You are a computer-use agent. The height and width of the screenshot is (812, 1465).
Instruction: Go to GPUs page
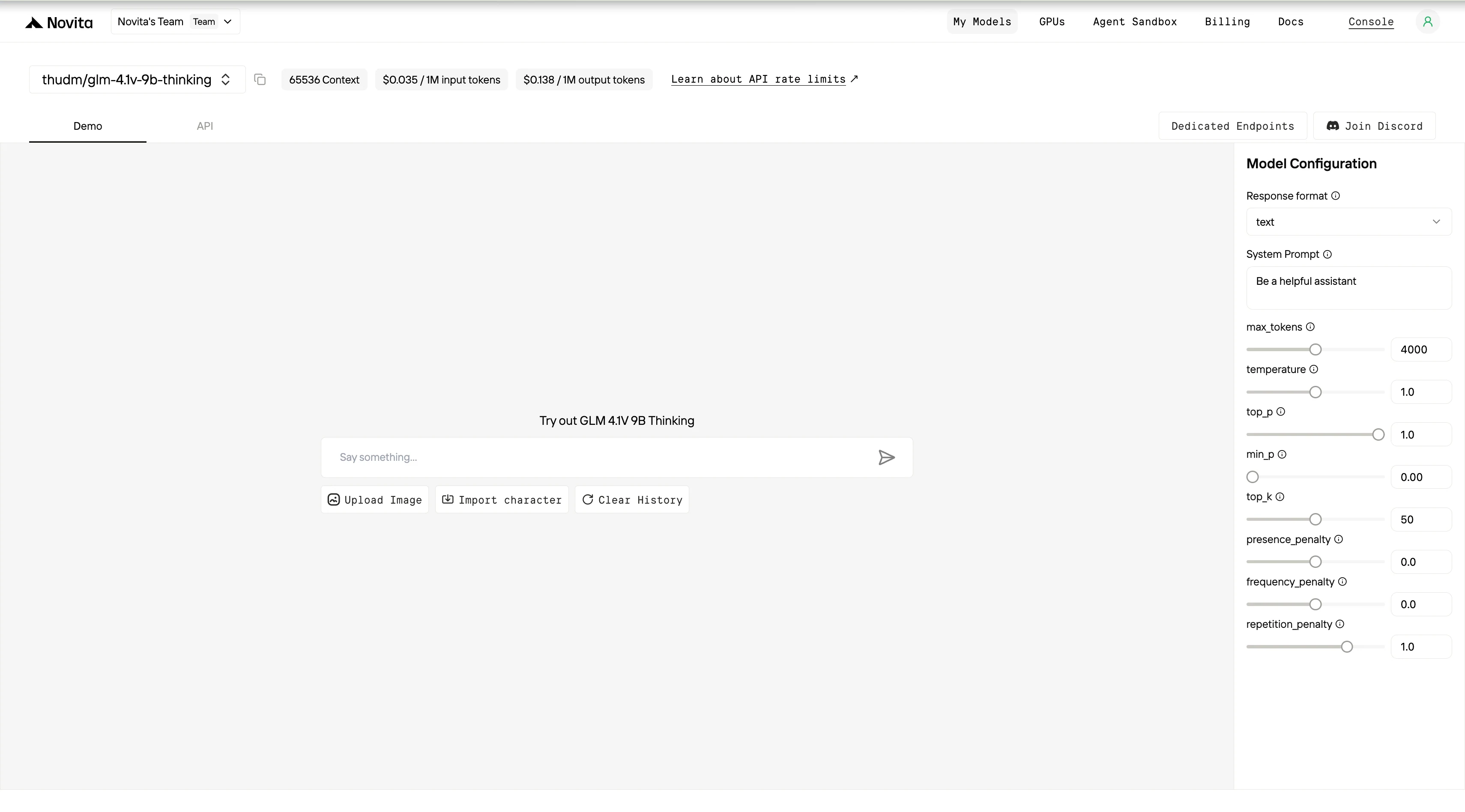(x=1052, y=21)
